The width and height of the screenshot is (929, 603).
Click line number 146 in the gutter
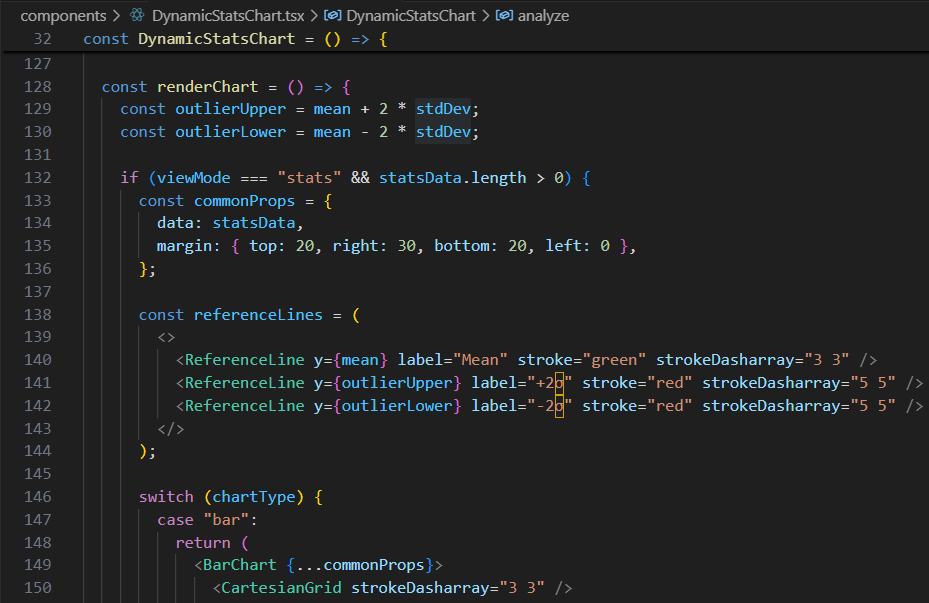pos(37,496)
